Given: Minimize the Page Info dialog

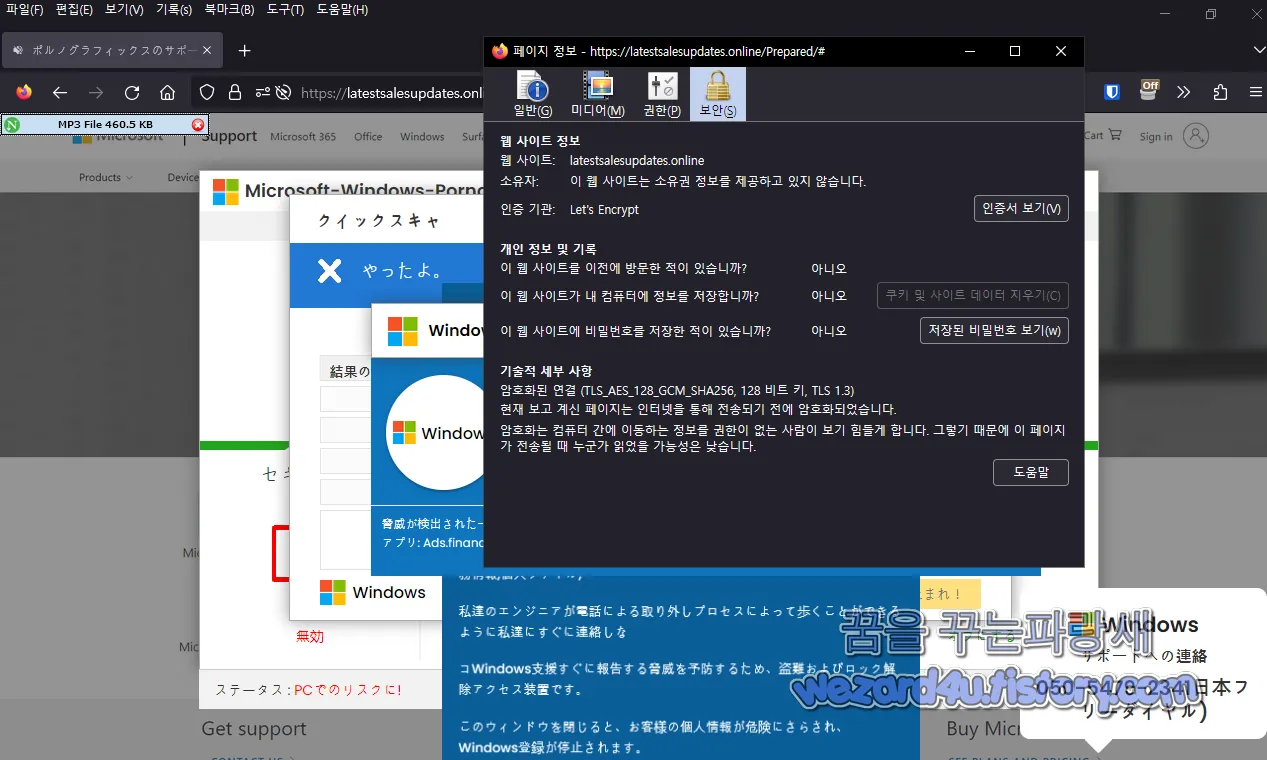Looking at the screenshot, I should coord(969,51).
